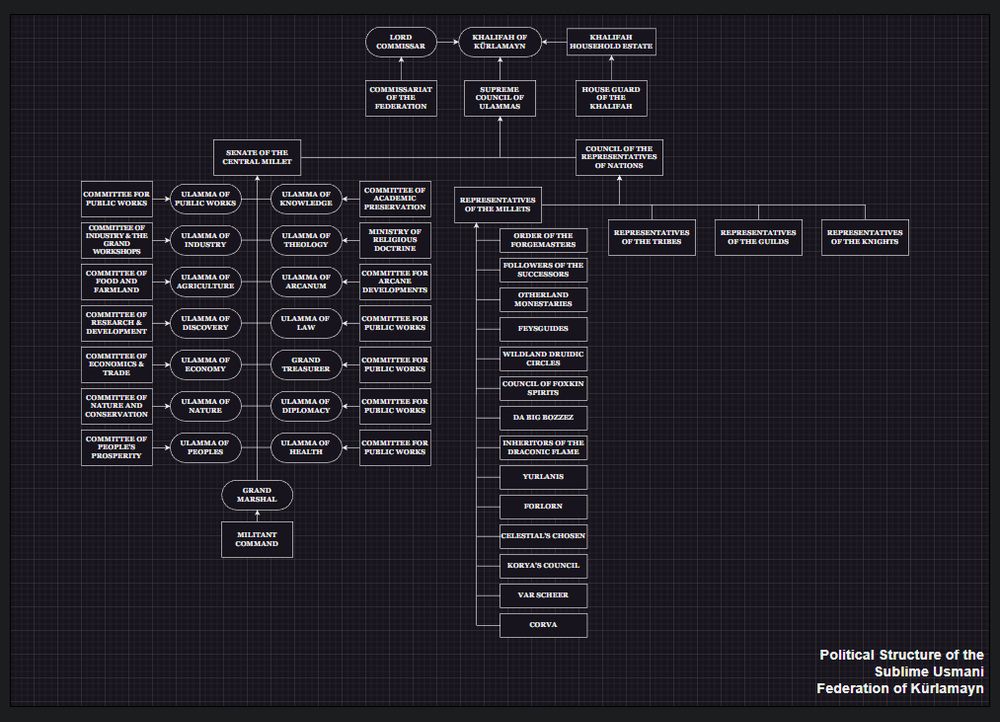This screenshot has width=1000, height=722.
Task: Click Followers of the Successors box
Action: pyautogui.click(x=543, y=270)
